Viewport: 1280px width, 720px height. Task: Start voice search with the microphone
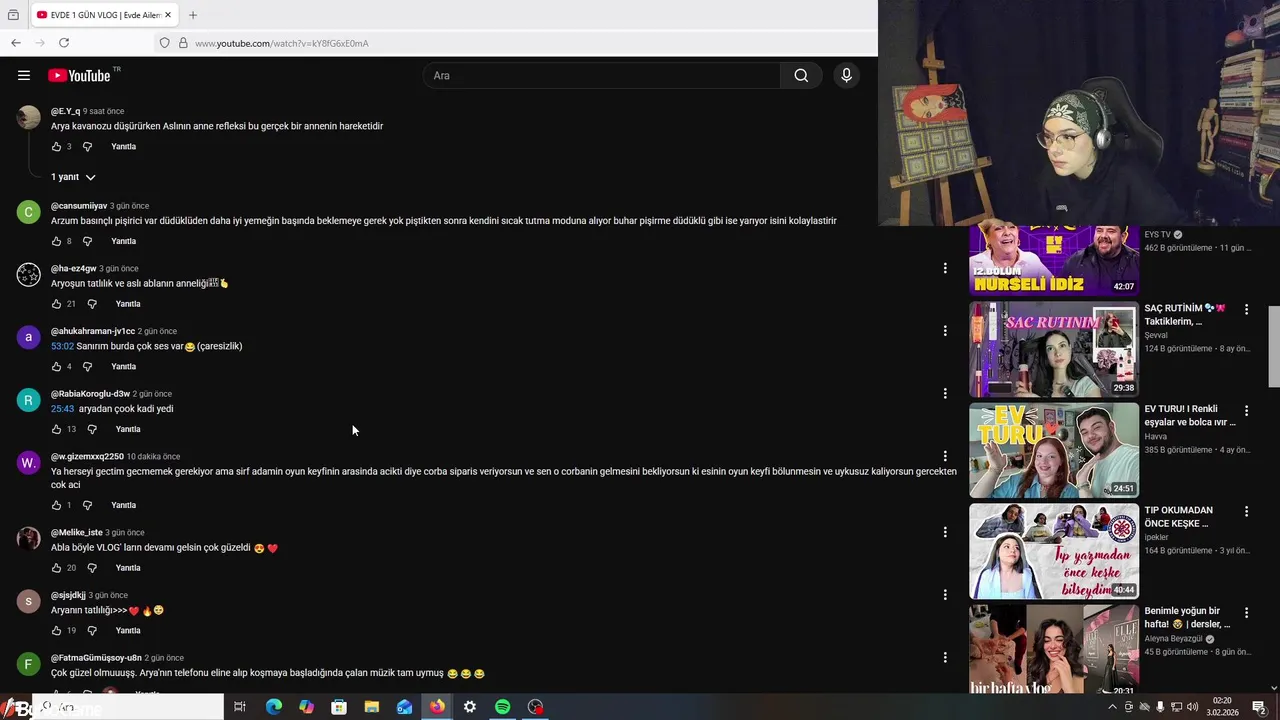846,75
